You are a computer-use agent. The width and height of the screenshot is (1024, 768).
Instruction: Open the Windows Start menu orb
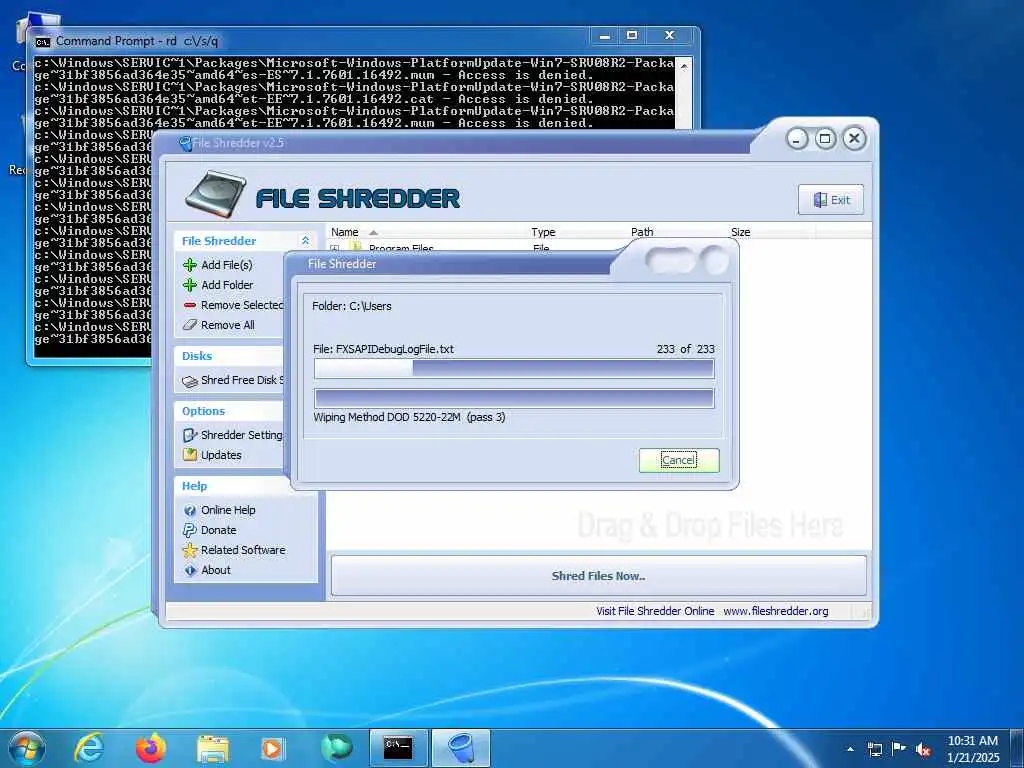tap(27, 748)
